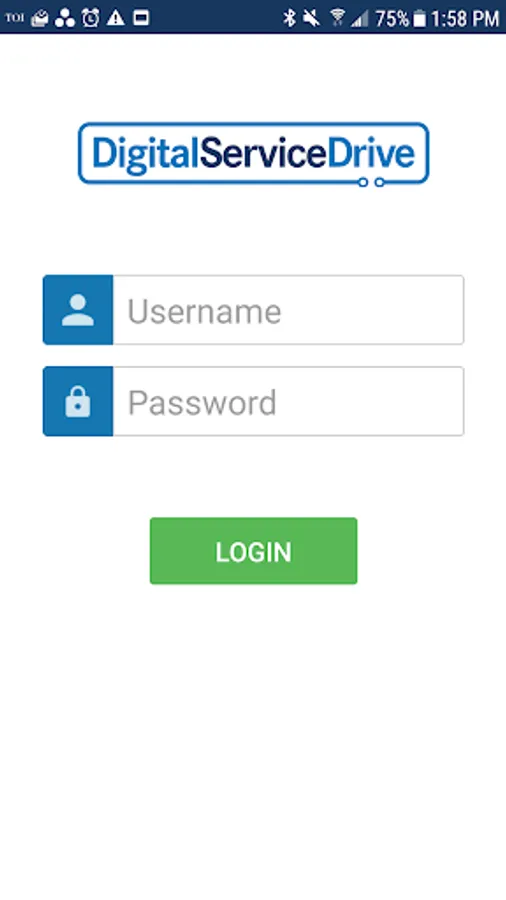The height and width of the screenshot is (900, 506).
Task: Tap the warning triangle notification icon
Action: (115, 18)
